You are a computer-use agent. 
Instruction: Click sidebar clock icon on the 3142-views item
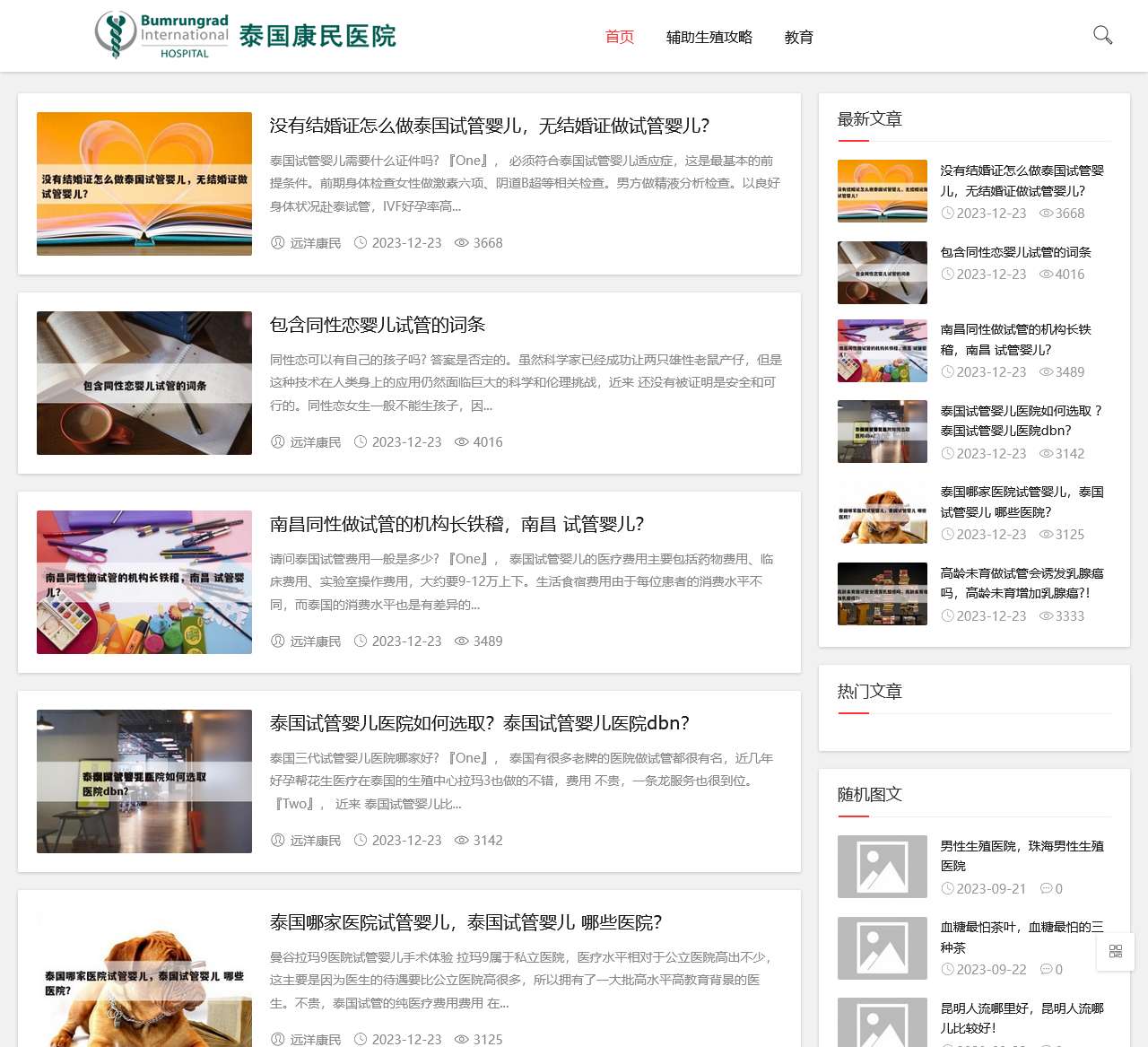coord(947,454)
